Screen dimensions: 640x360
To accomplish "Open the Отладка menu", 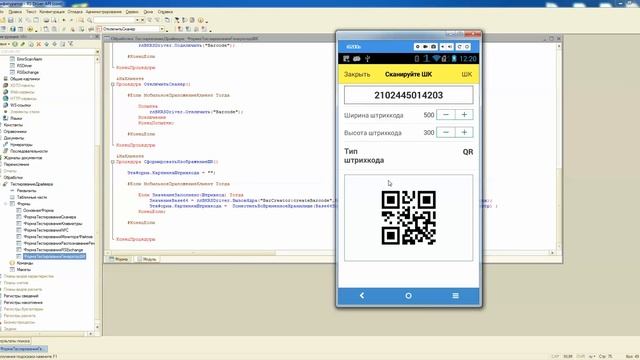I will pos(75,12).
